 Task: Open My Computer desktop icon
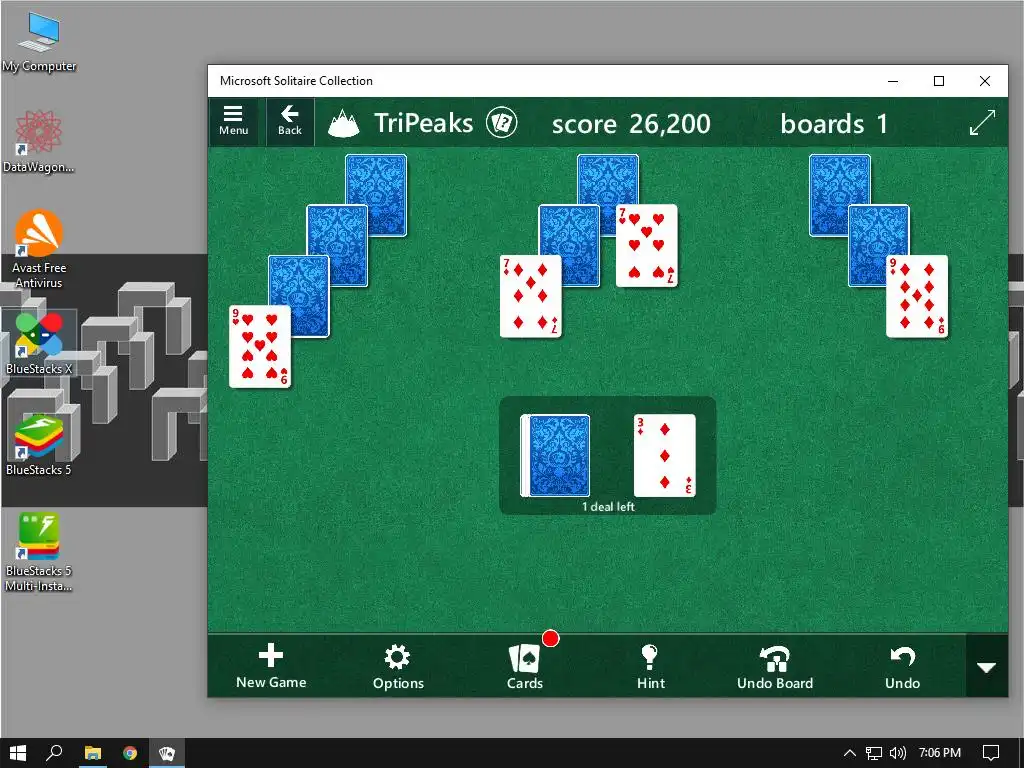(39, 41)
